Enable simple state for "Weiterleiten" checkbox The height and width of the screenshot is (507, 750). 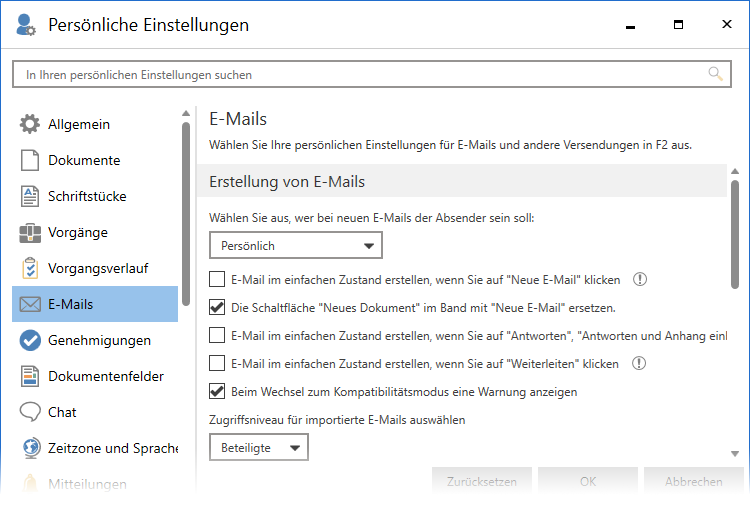(x=217, y=363)
